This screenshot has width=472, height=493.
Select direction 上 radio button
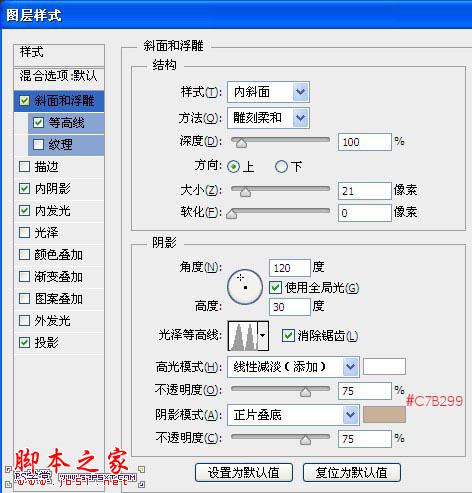tap(233, 166)
